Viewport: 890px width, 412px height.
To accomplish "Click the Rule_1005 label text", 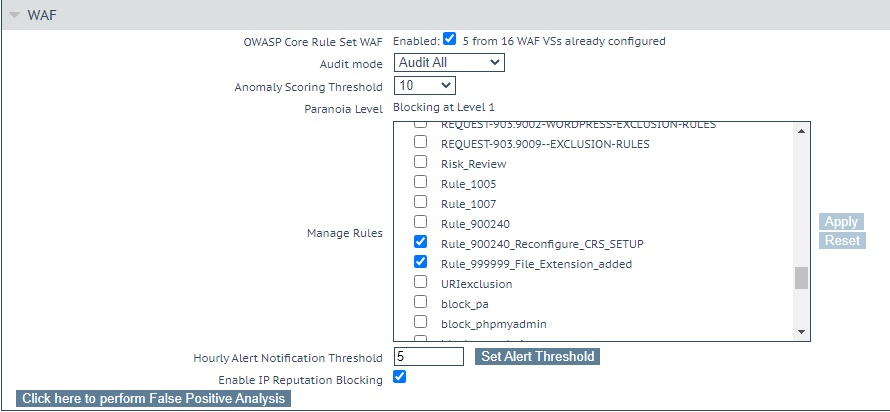I will point(468,184).
